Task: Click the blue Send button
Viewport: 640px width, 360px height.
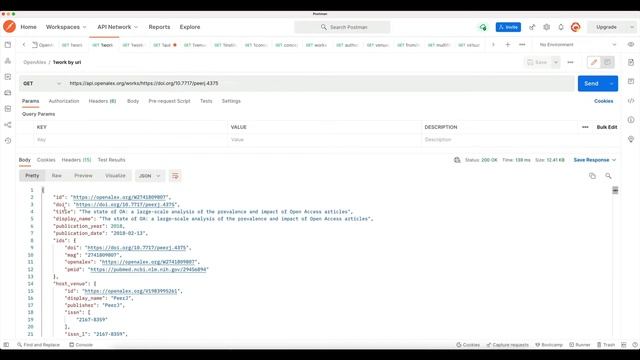Action: (x=591, y=83)
